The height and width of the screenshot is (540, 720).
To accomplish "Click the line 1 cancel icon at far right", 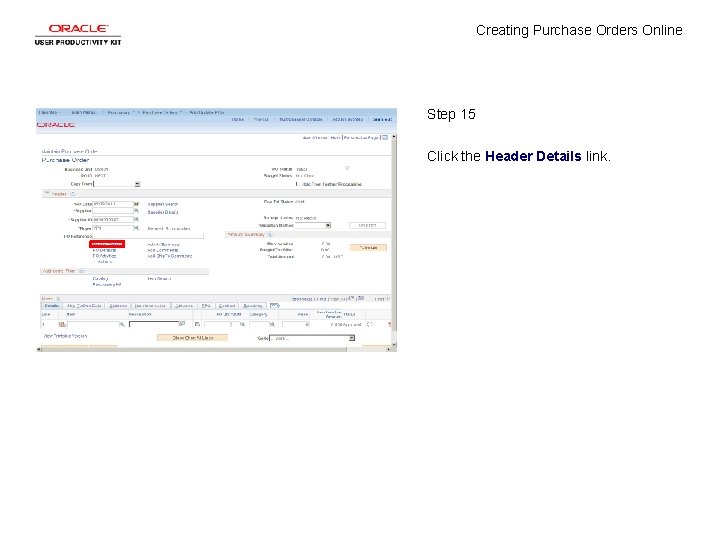I will tap(390, 325).
